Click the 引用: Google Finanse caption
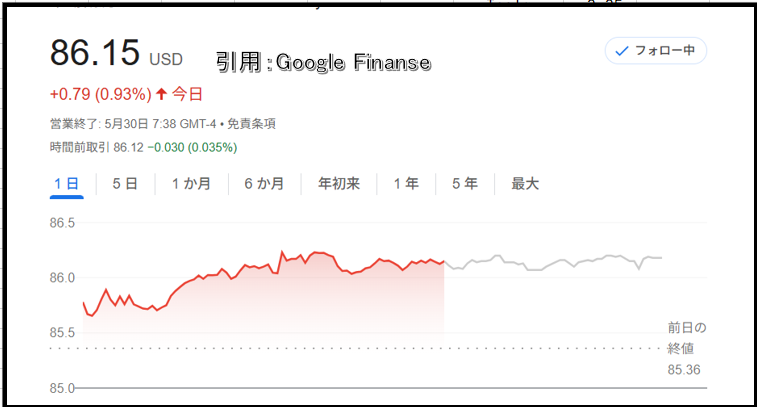The image size is (757, 407). (x=323, y=63)
